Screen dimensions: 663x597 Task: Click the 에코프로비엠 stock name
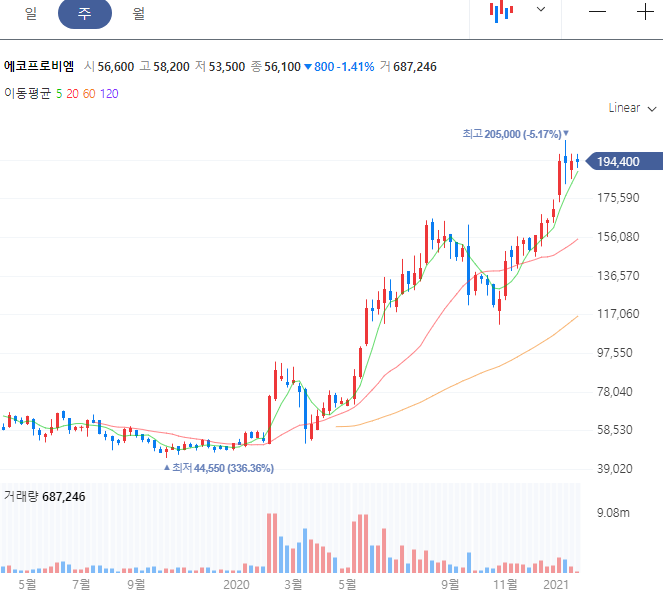coord(39,66)
